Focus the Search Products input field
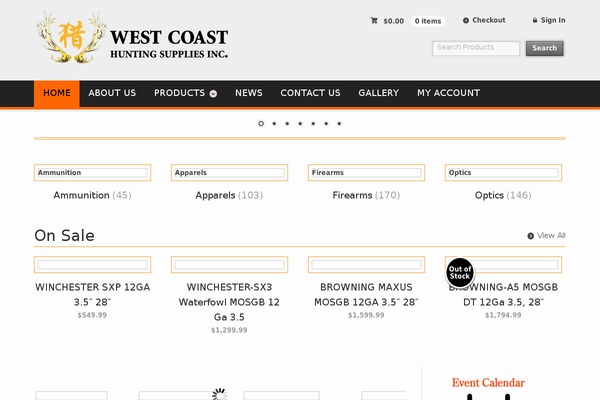This screenshot has height=400, width=600. click(x=476, y=48)
